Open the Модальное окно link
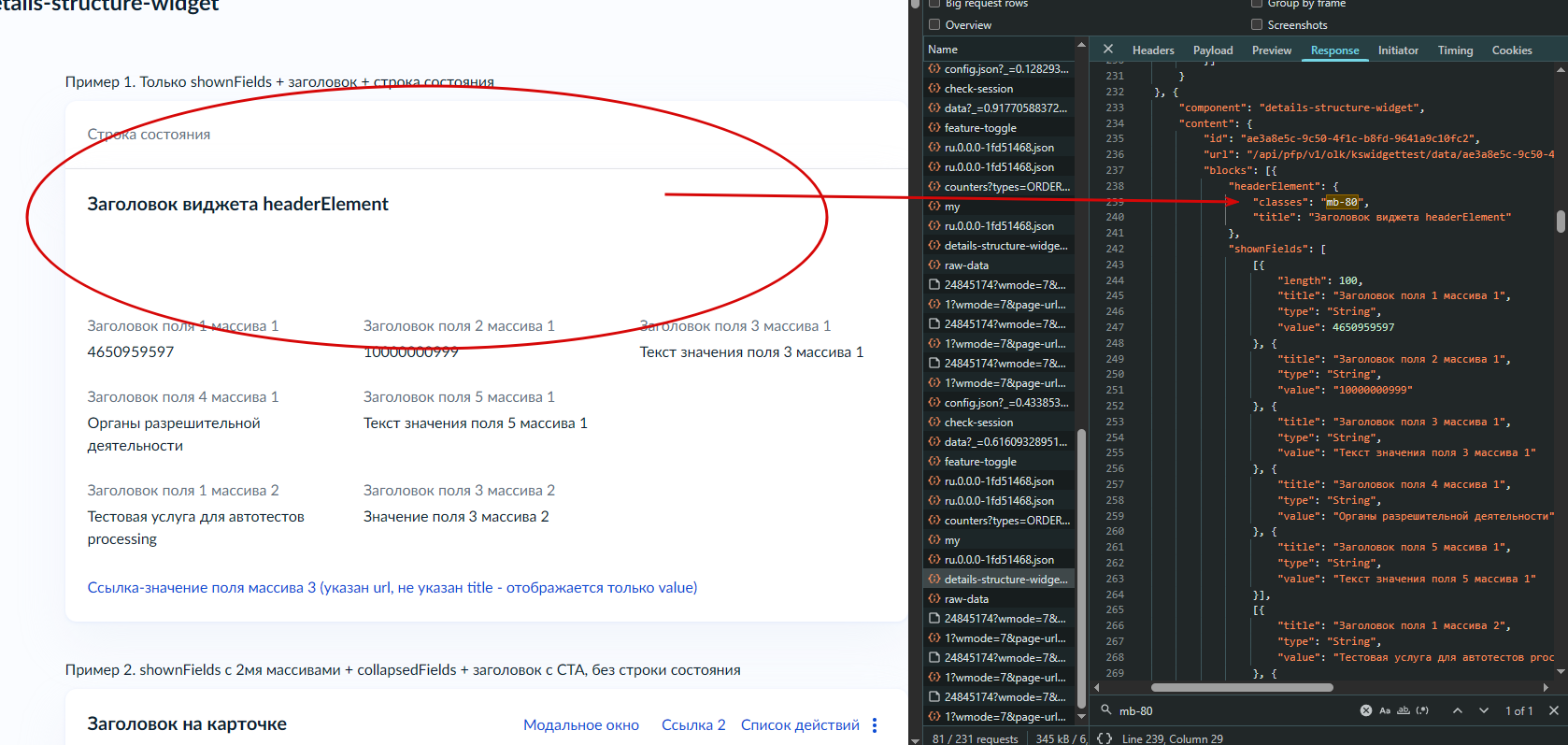 point(581,725)
